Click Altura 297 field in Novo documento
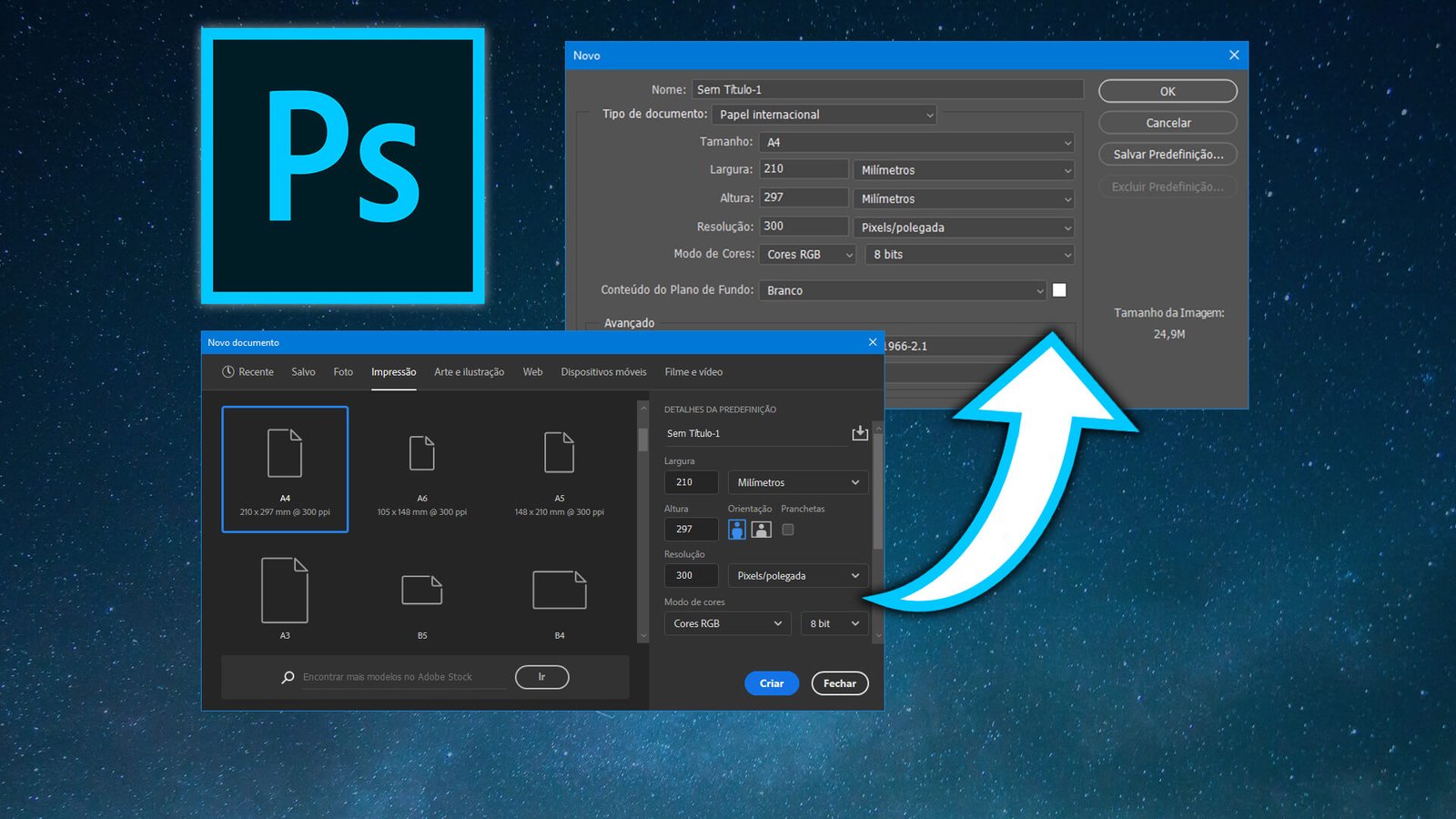Image resolution: width=1456 pixels, height=819 pixels. coord(692,529)
